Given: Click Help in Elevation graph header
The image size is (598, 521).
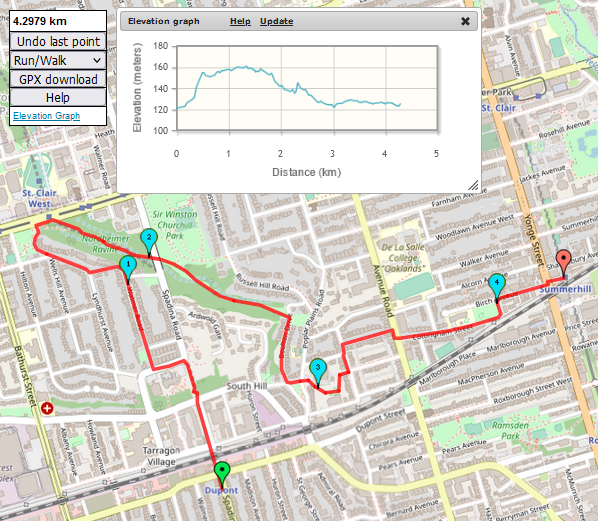Looking at the screenshot, I should pyautogui.click(x=240, y=21).
